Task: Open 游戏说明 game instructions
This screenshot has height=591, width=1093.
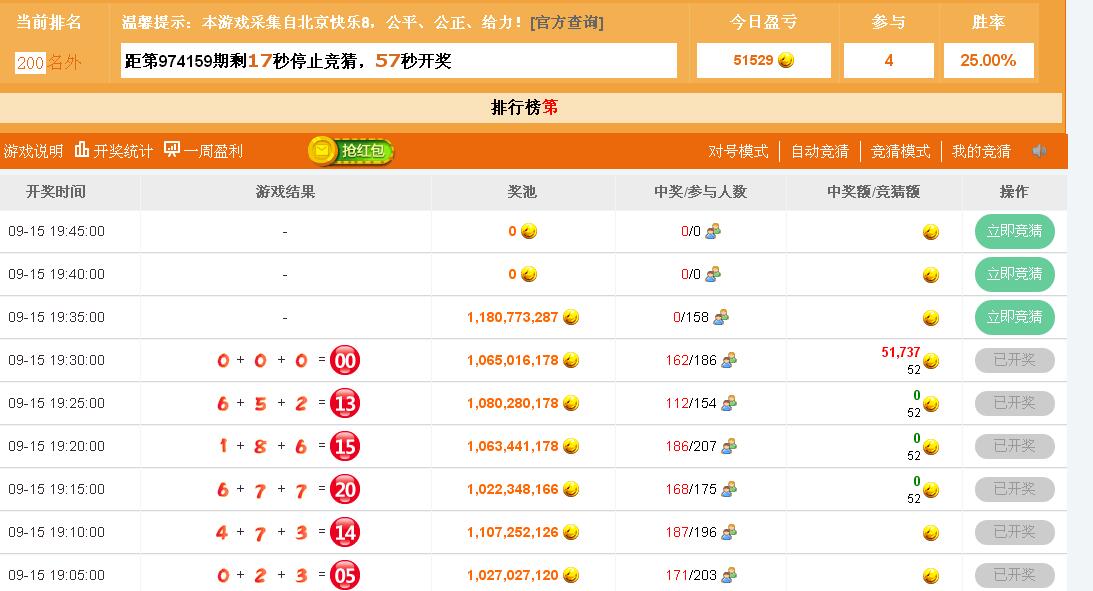Action: point(33,151)
